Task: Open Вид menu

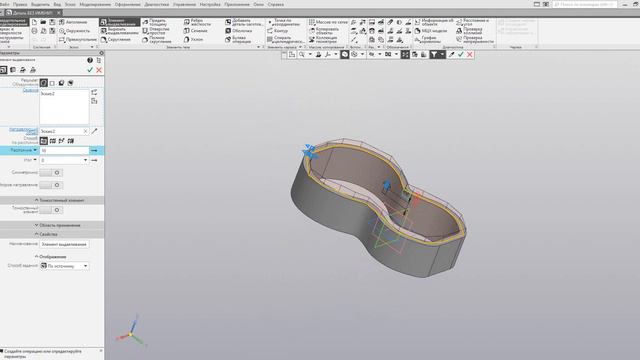Action: click(57, 4)
